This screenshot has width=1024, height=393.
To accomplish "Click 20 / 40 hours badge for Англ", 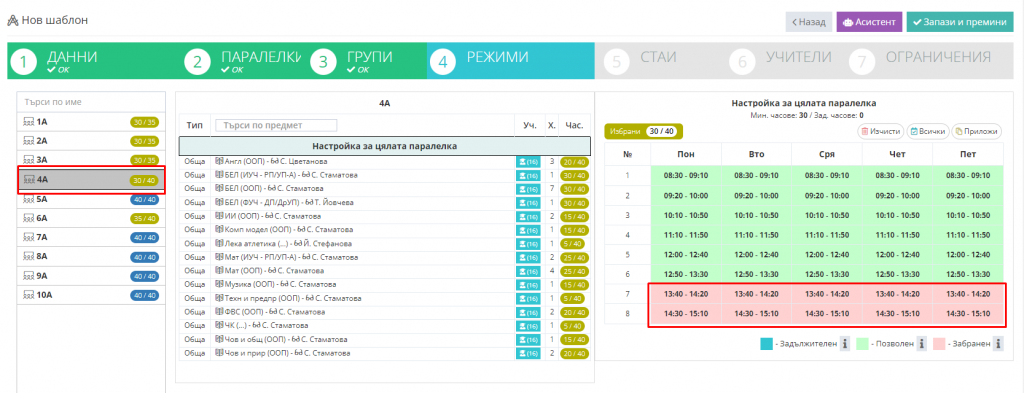I will [x=574, y=161].
